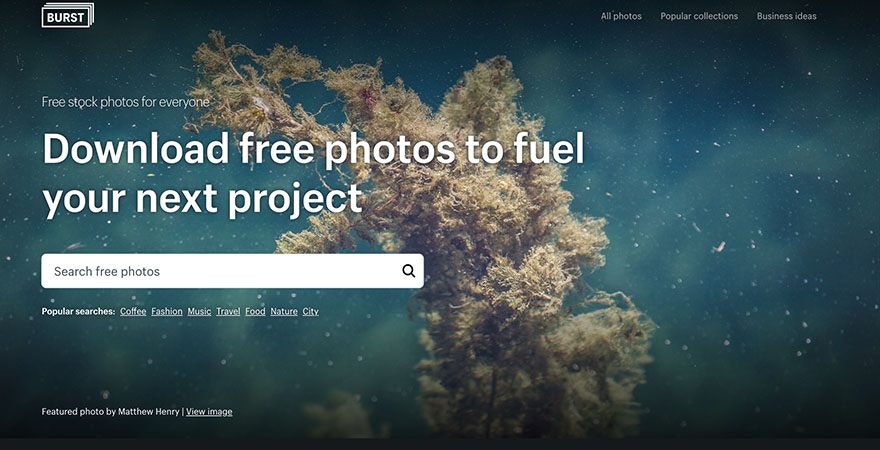Click the magnifying glass search icon
The width and height of the screenshot is (880, 450).
point(409,271)
